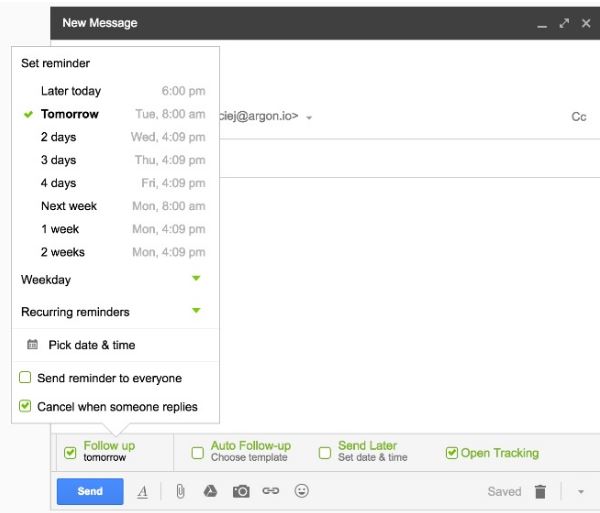
Task: Click calendar icon beside Pick date & time
Action: pos(32,345)
